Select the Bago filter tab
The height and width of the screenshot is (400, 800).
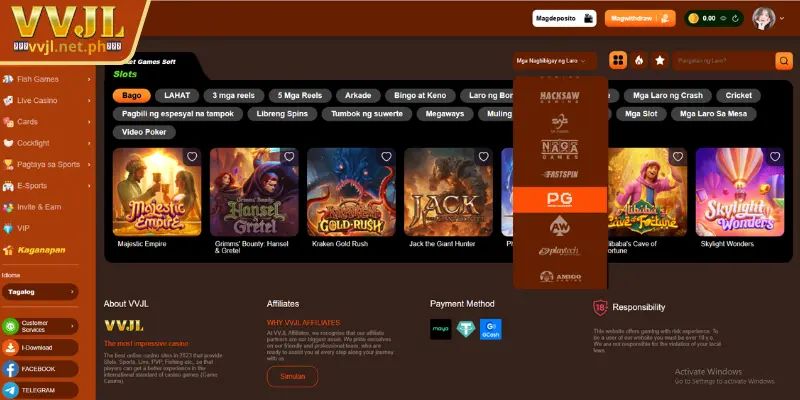tap(132, 95)
